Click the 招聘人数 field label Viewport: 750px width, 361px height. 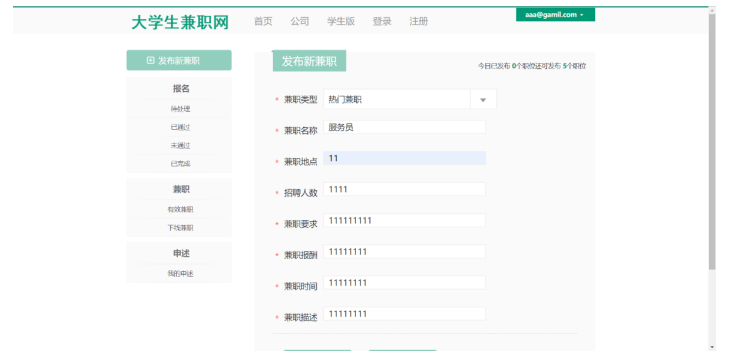[x=300, y=193]
